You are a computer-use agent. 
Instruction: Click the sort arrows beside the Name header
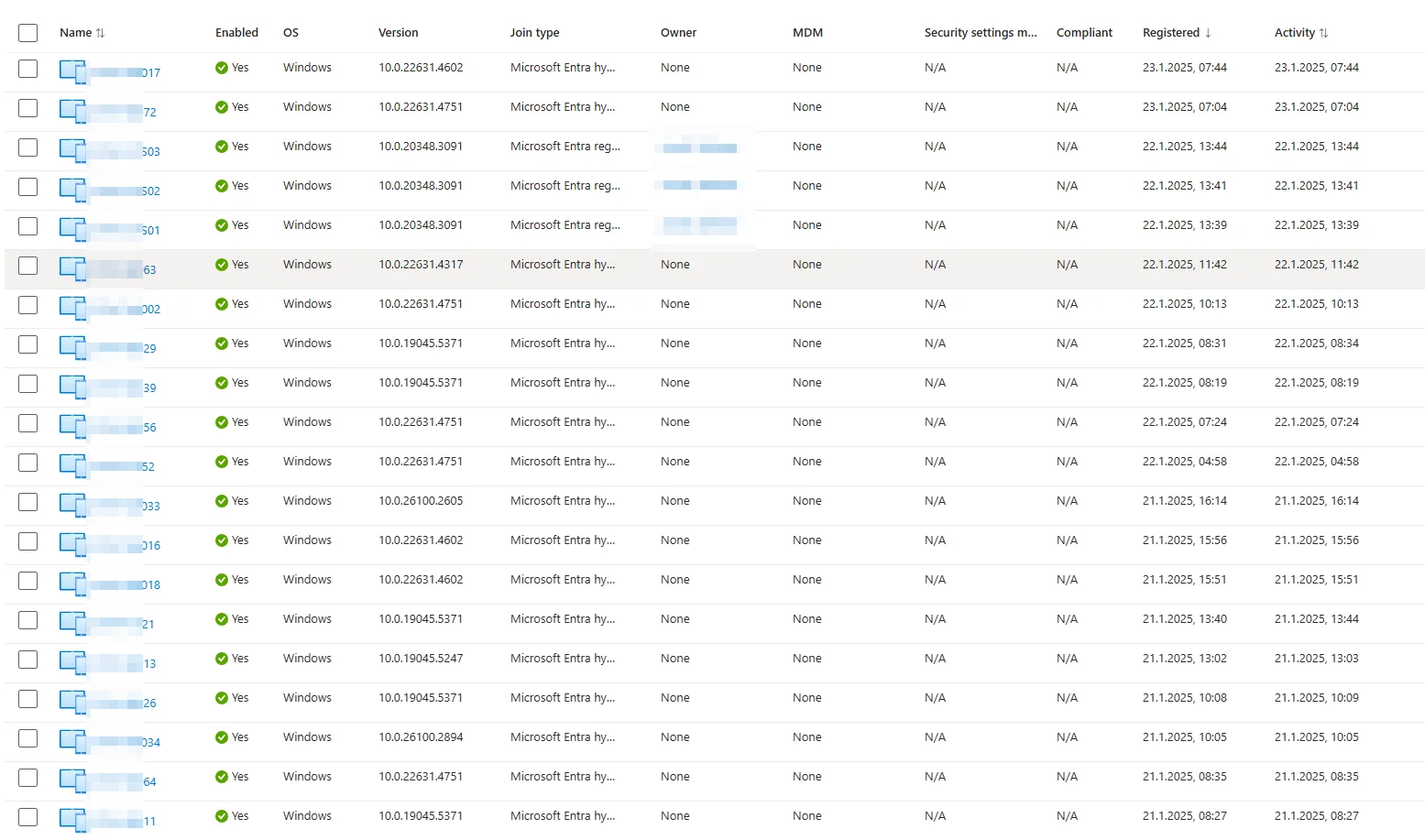click(100, 33)
